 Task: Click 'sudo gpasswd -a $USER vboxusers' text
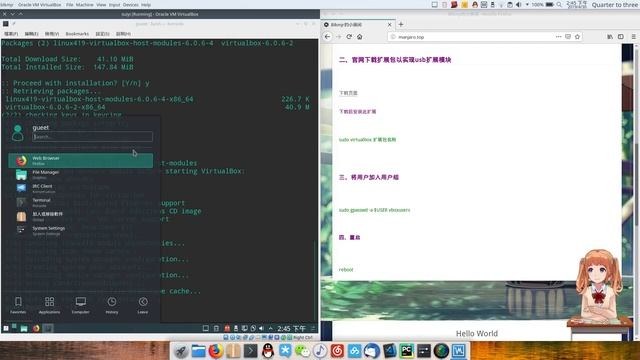click(374, 210)
